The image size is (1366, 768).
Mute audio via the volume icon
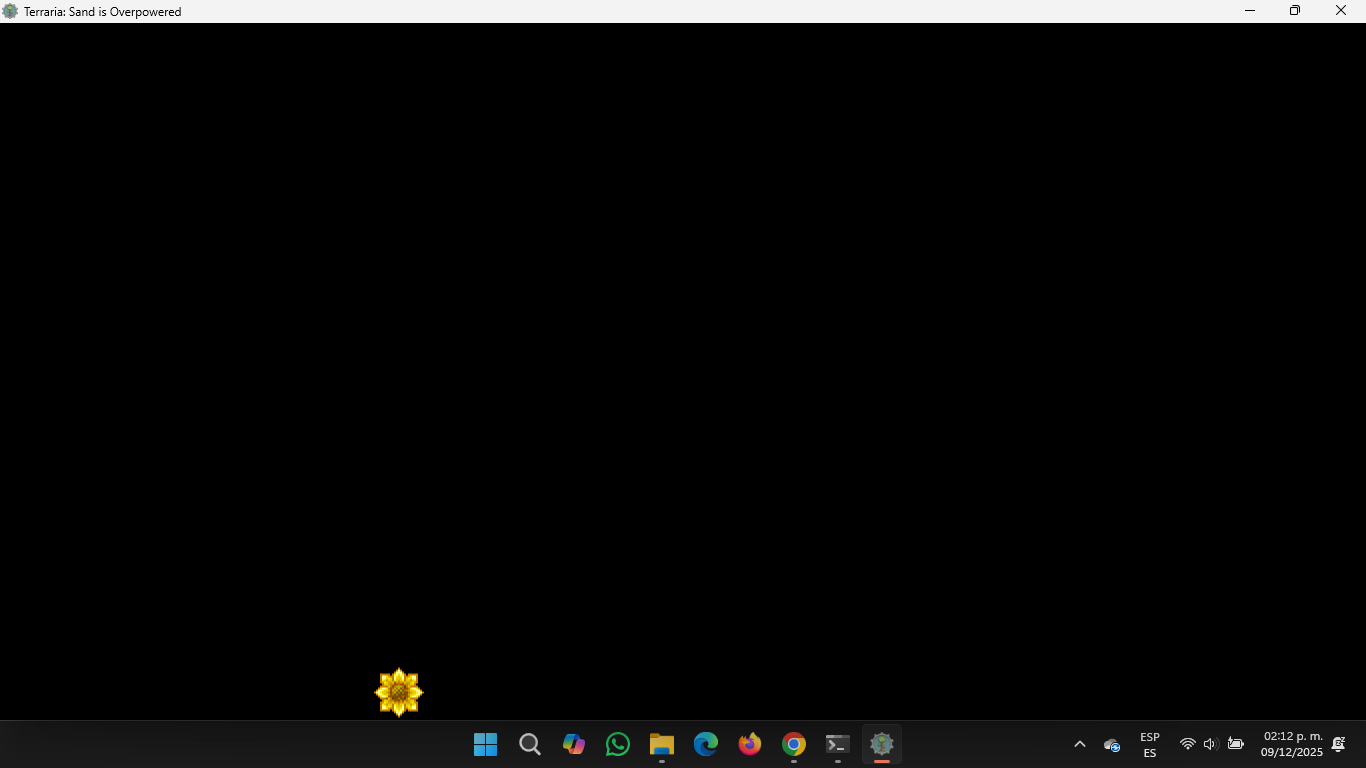click(x=1210, y=744)
